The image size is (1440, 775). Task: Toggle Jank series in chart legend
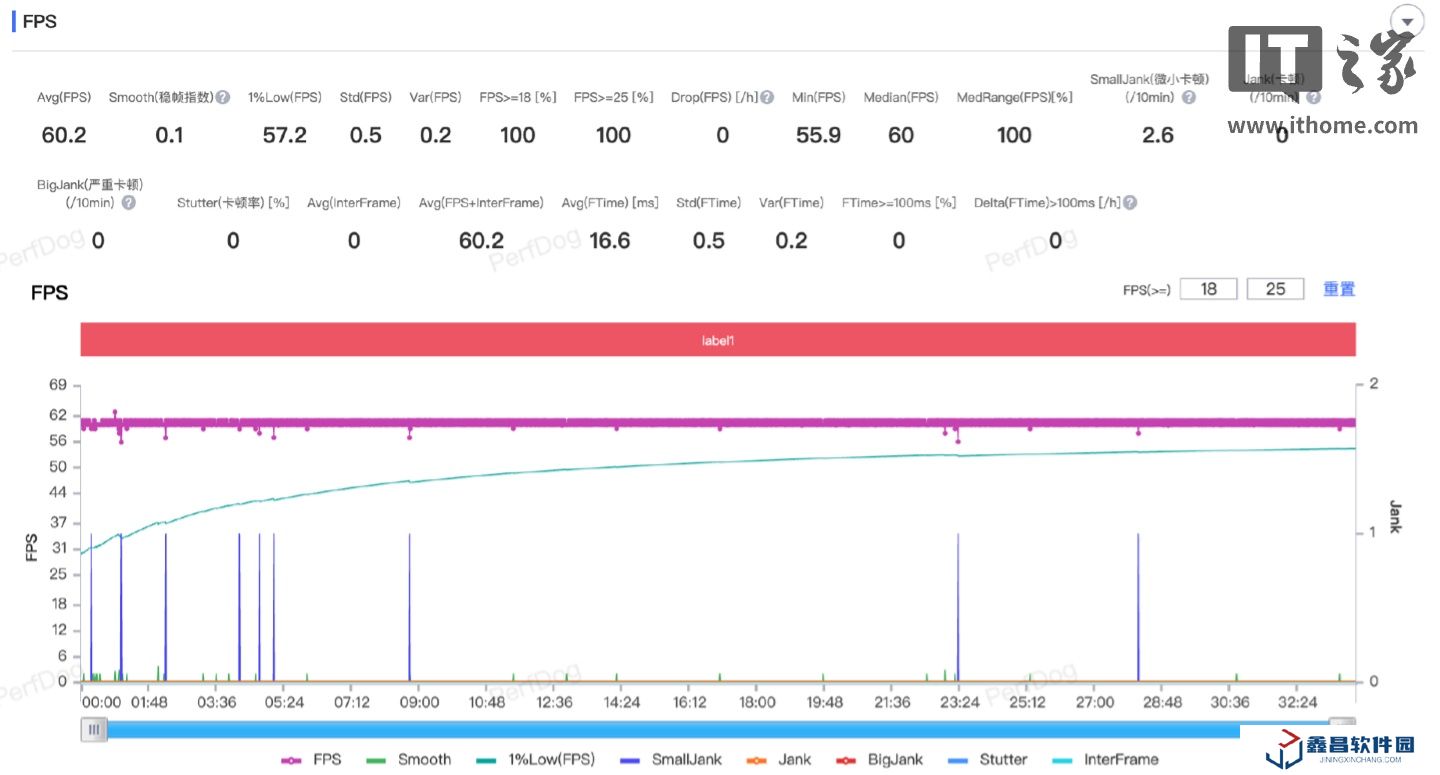coord(780,760)
